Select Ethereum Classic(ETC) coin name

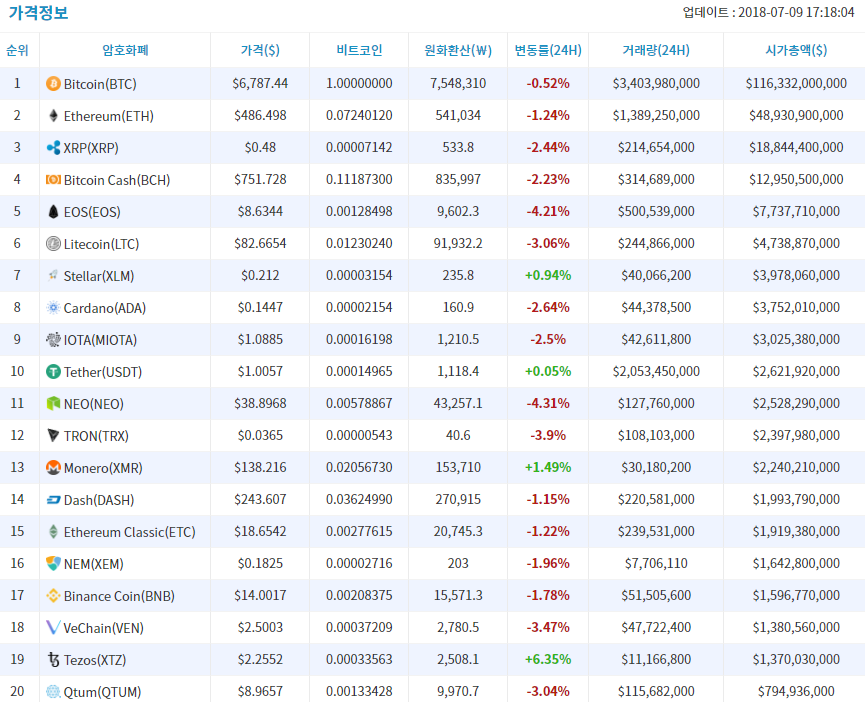[x=130, y=532]
